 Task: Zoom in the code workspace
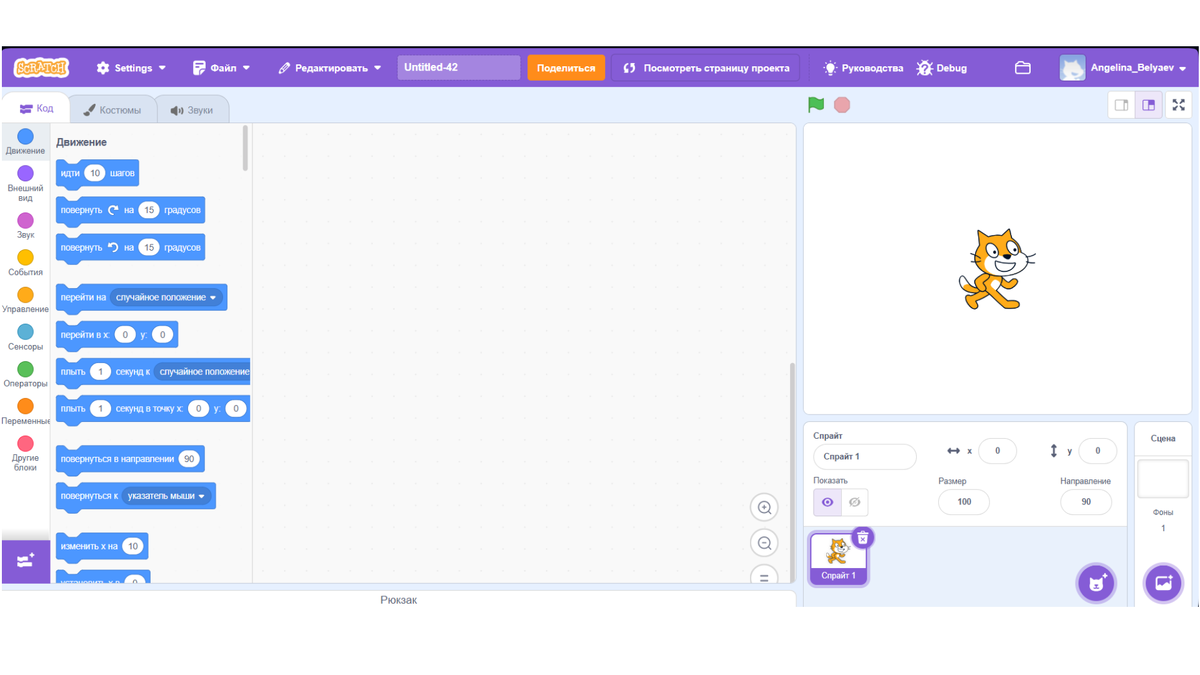click(764, 507)
